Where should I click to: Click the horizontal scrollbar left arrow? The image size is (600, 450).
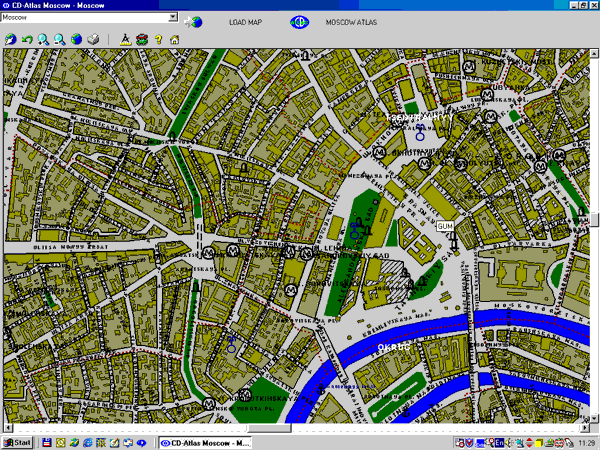pos(8,427)
